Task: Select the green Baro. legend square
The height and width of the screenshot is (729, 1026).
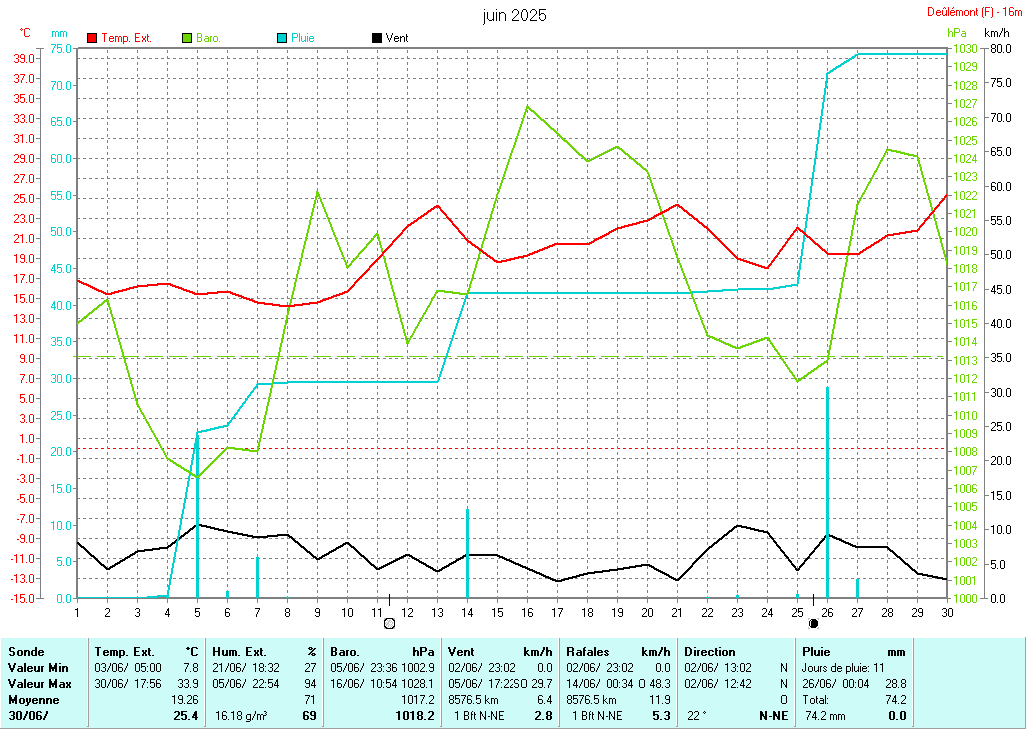Action: 187,38
